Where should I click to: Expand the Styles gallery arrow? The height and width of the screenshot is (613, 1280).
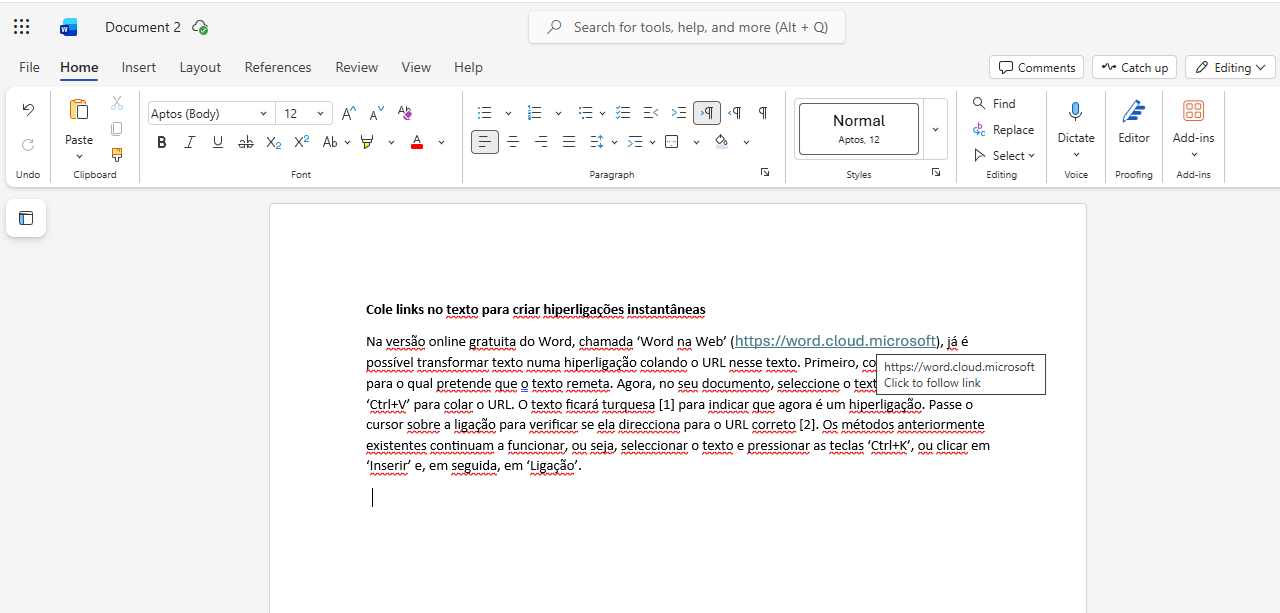click(x=935, y=129)
